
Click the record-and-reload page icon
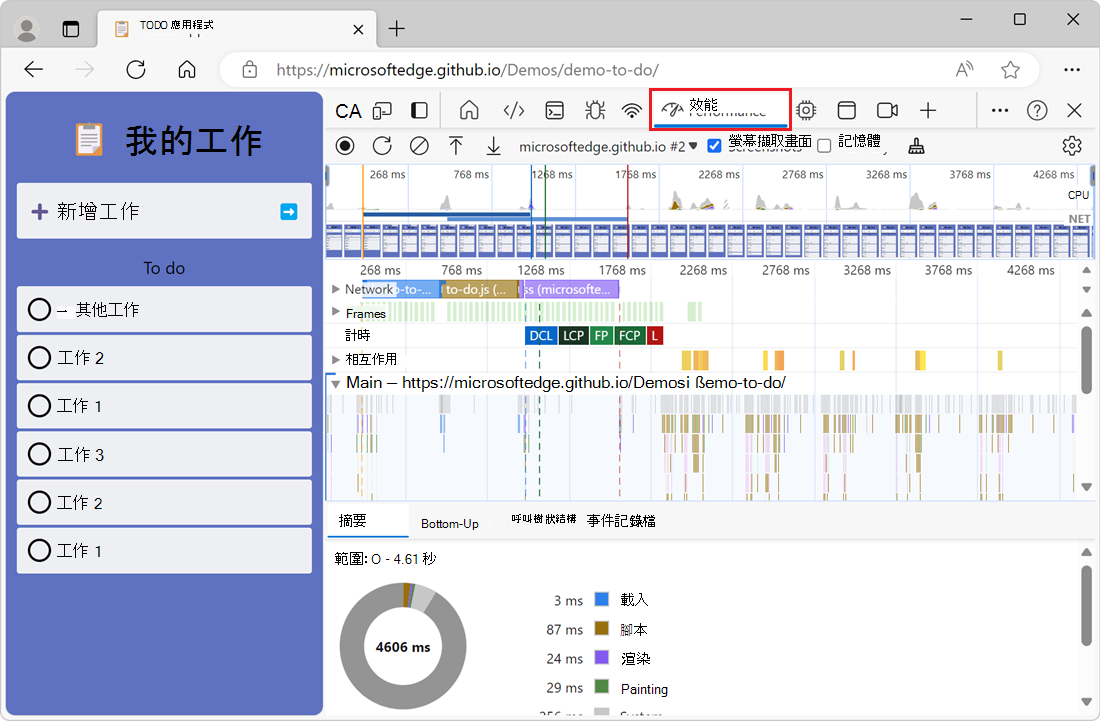click(x=382, y=145)
